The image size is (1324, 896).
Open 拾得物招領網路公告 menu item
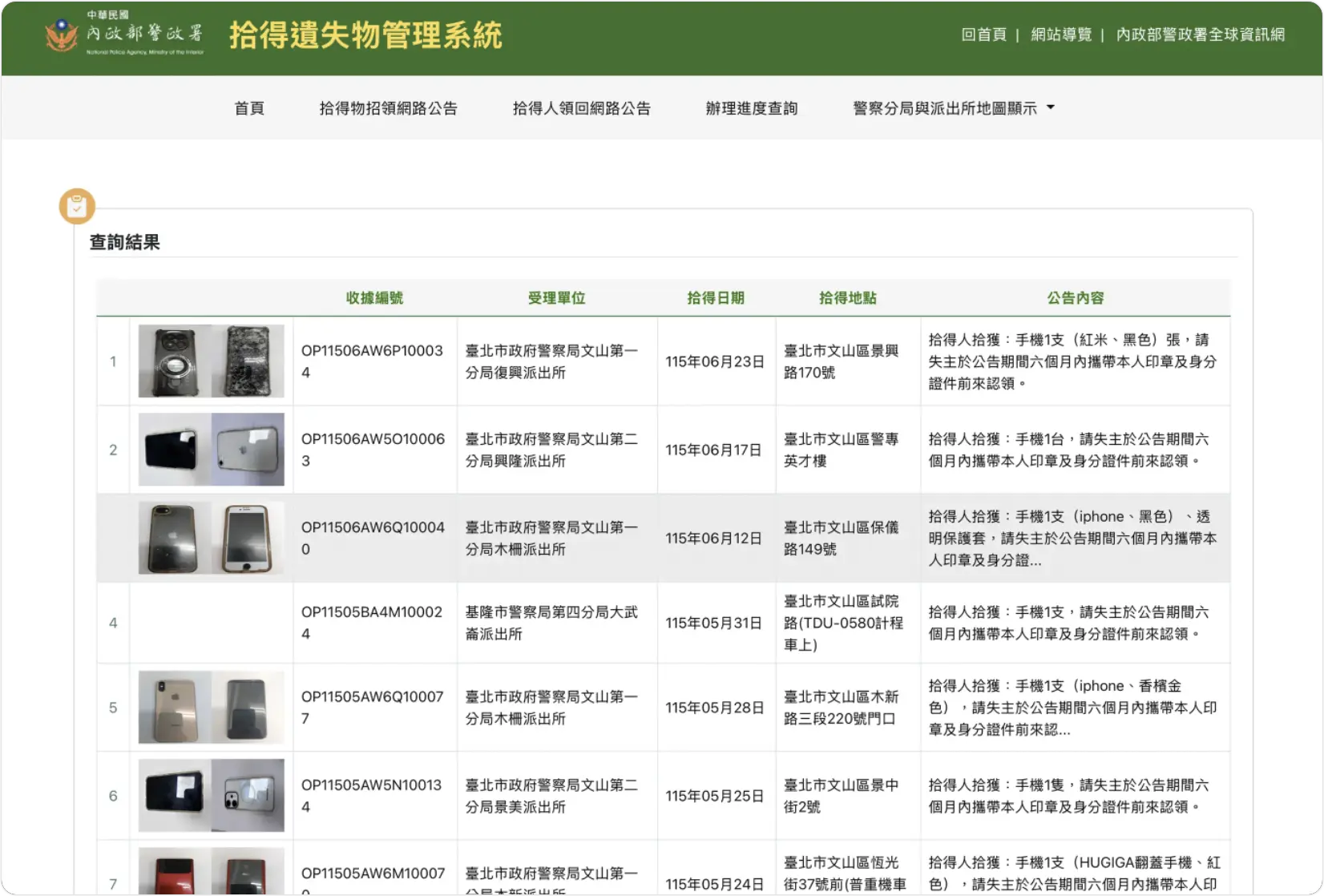388,108
